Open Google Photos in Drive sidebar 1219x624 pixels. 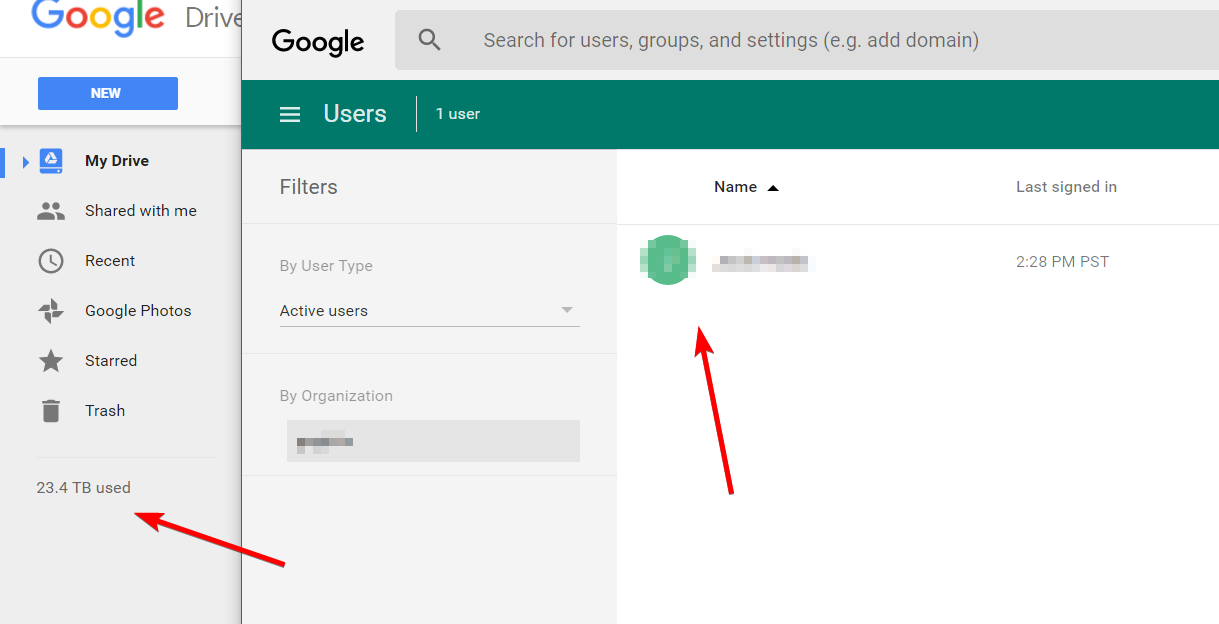[138, 311]
